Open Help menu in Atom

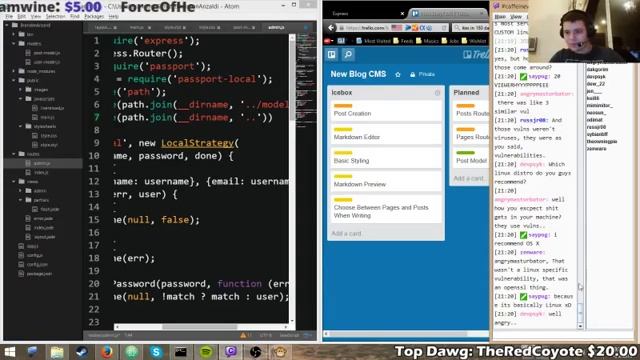coord(113,16)
